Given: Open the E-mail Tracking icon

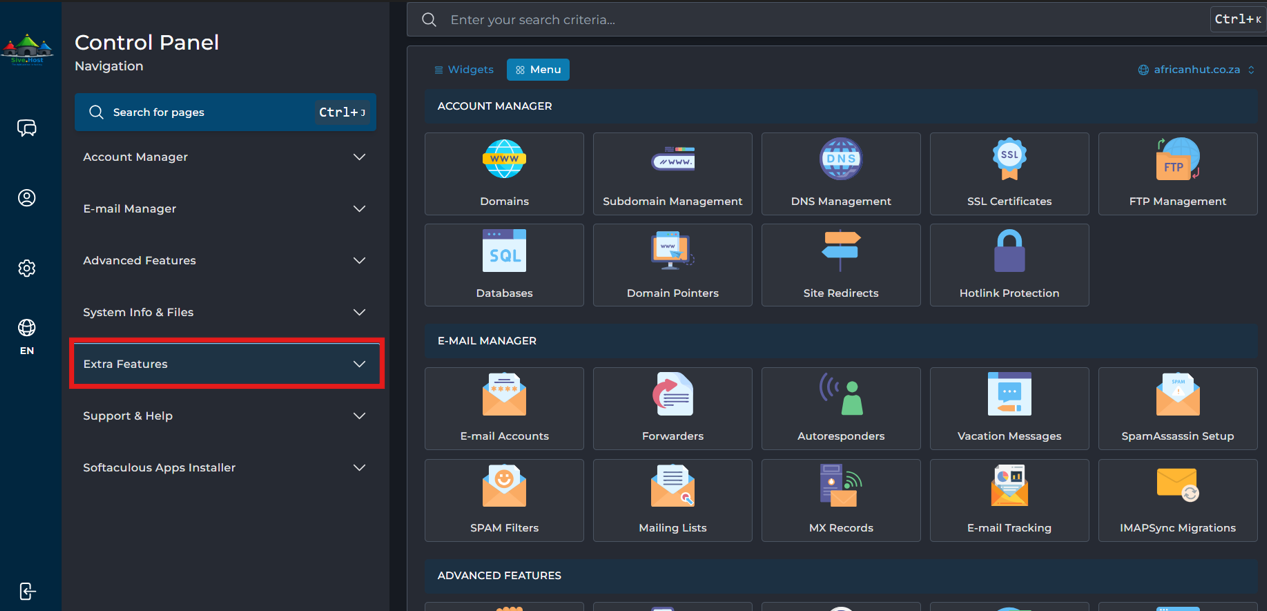Looking at the screenshot, I should pos(1009,500).
